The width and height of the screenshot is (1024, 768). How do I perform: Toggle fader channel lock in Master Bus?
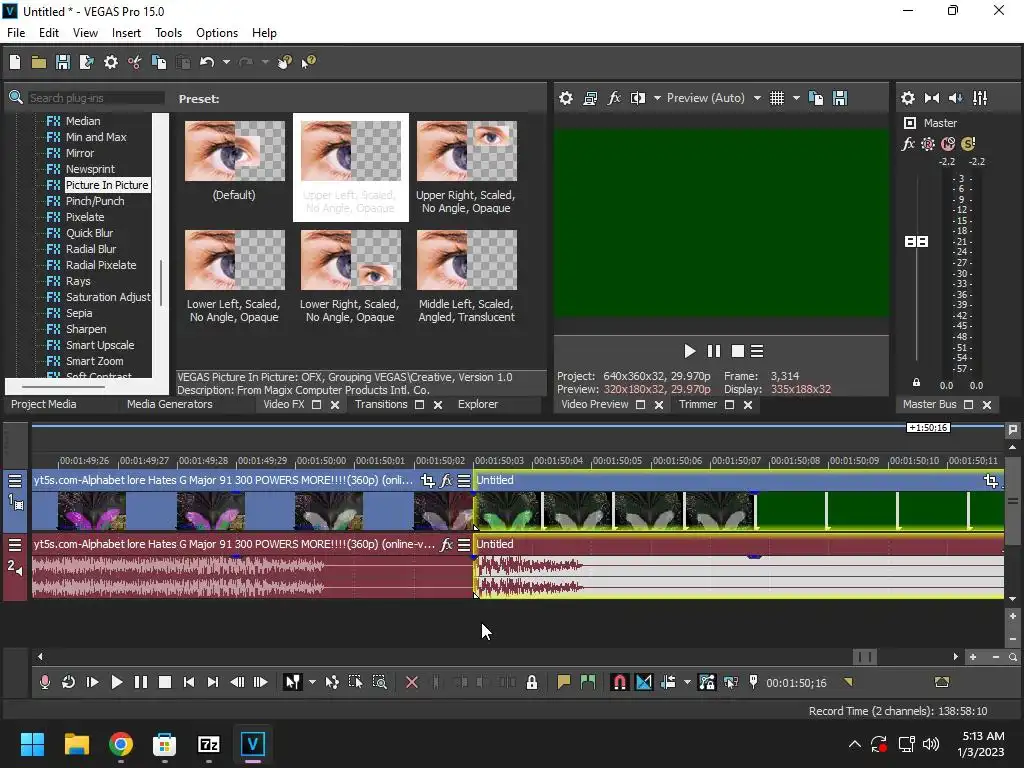(916, 383)
